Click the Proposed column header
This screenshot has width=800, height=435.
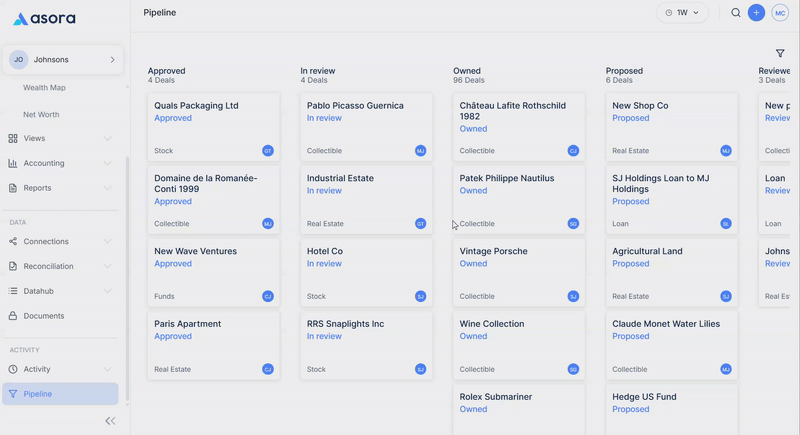point(624,71)
